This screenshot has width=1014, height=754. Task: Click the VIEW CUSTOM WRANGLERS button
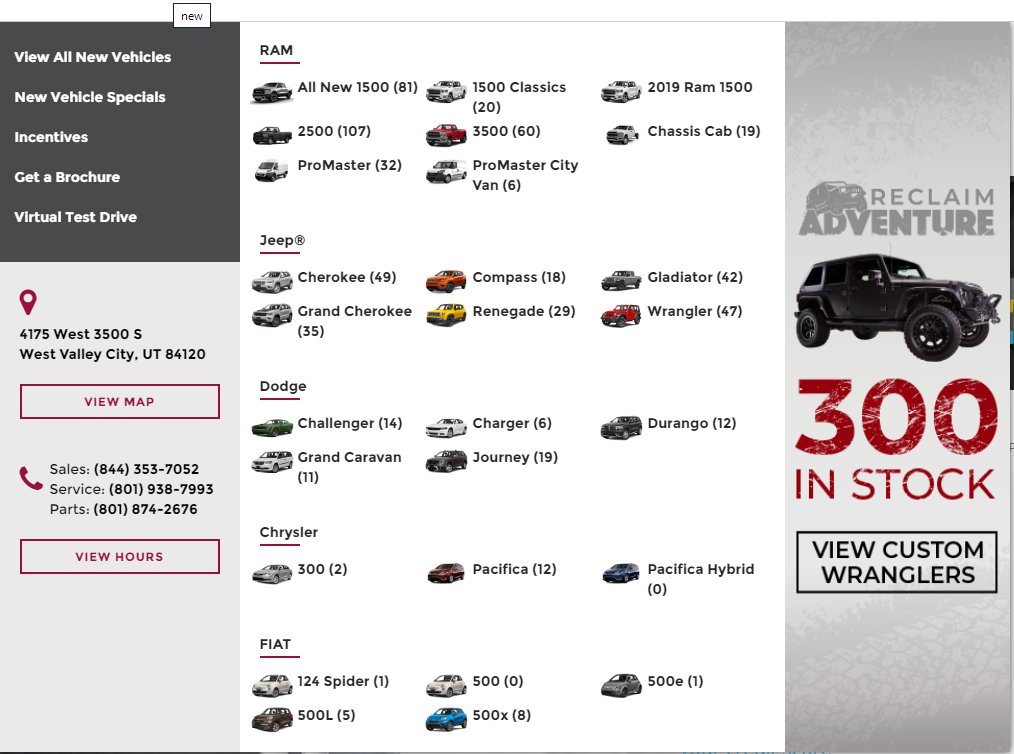click(x=897, y=563)
